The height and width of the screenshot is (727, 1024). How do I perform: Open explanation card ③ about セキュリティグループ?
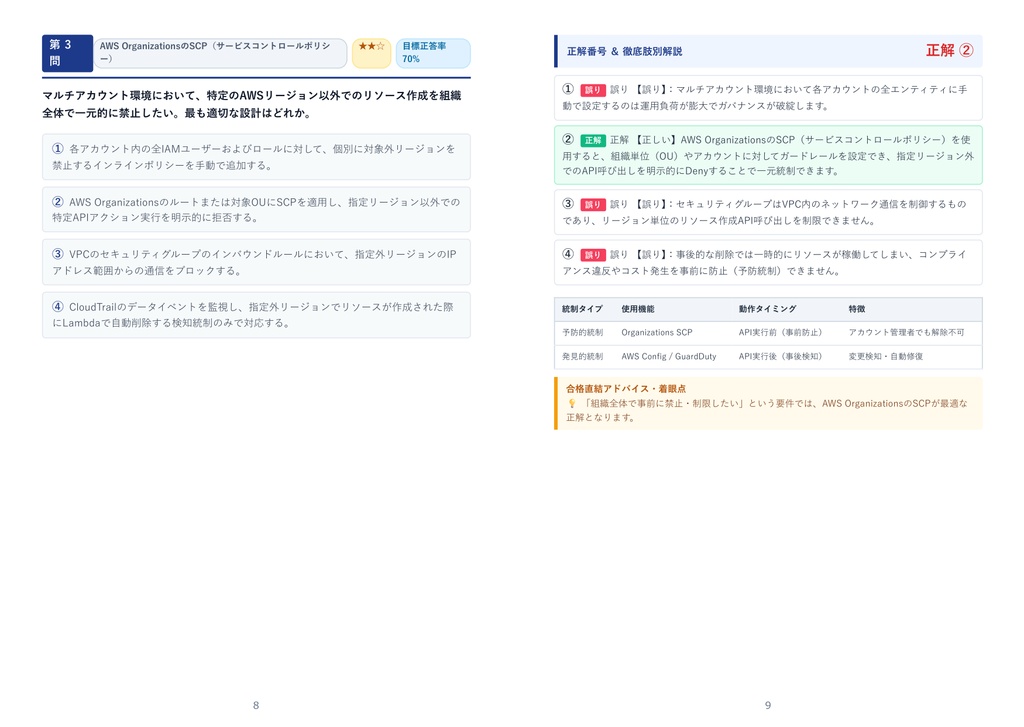[x=768, y=212]
